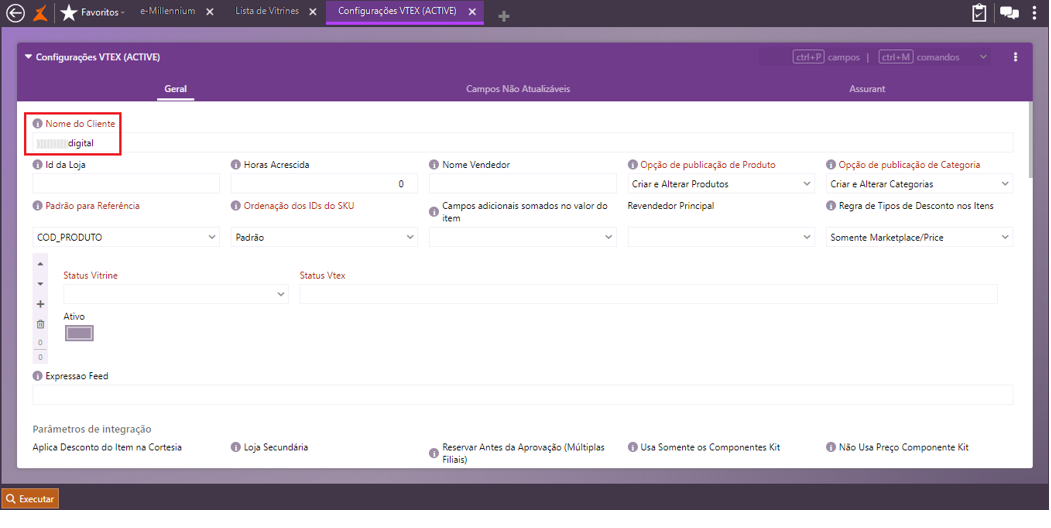Viewport: 1051px width, 528px height.
Task: Click the Executar button
Action: click(x=30, y=499)
